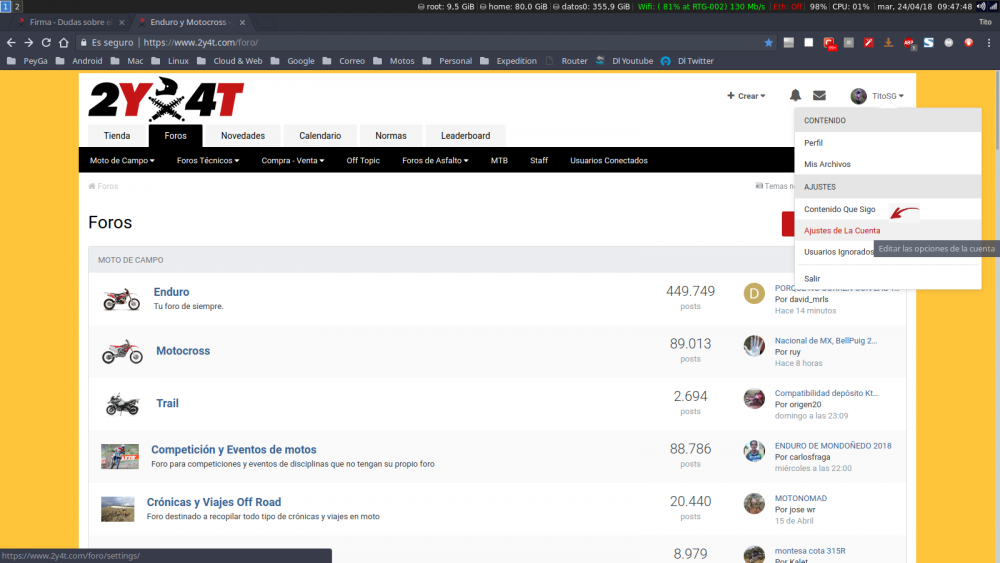Reload the page with the refresh icon
Screen dimensions: 1000x563
click(46, 42)
